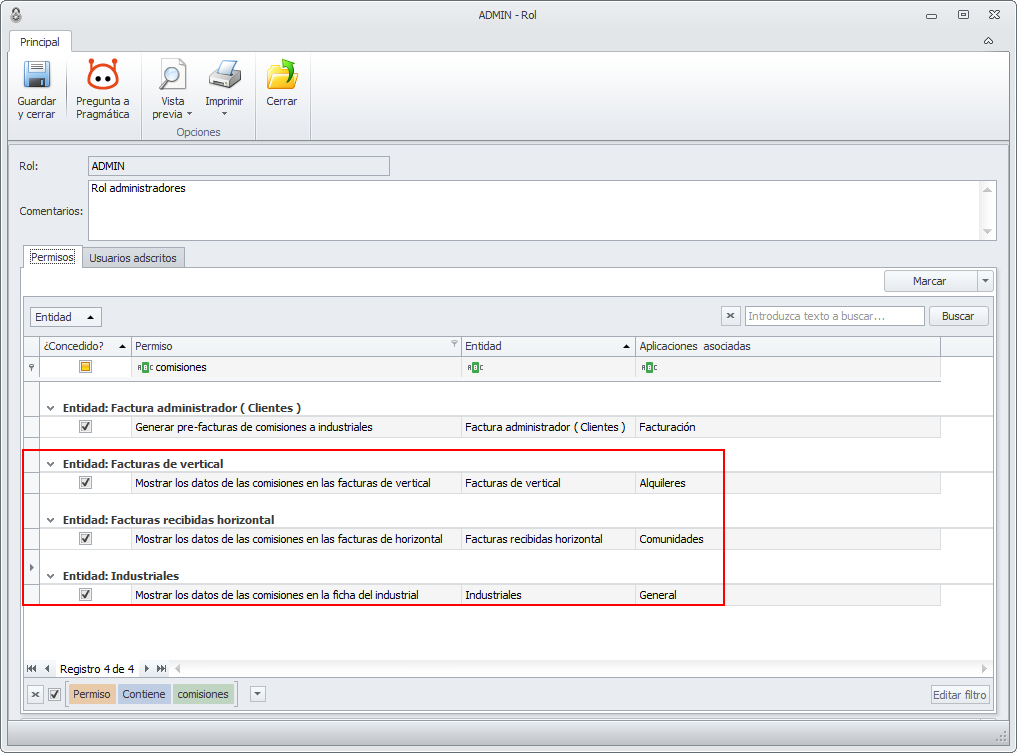Open the Vista previa dropdown arrow
Screen dimensions: 1017x753
(189, 114)
